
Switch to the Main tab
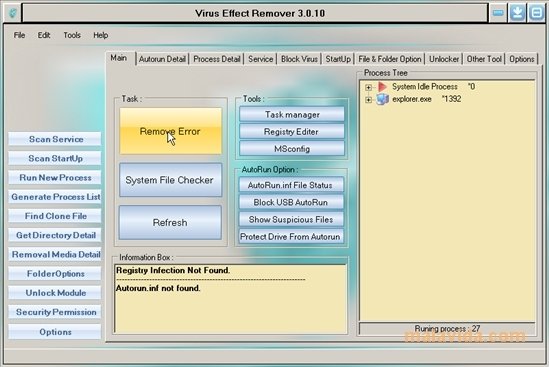coord(119,58)
